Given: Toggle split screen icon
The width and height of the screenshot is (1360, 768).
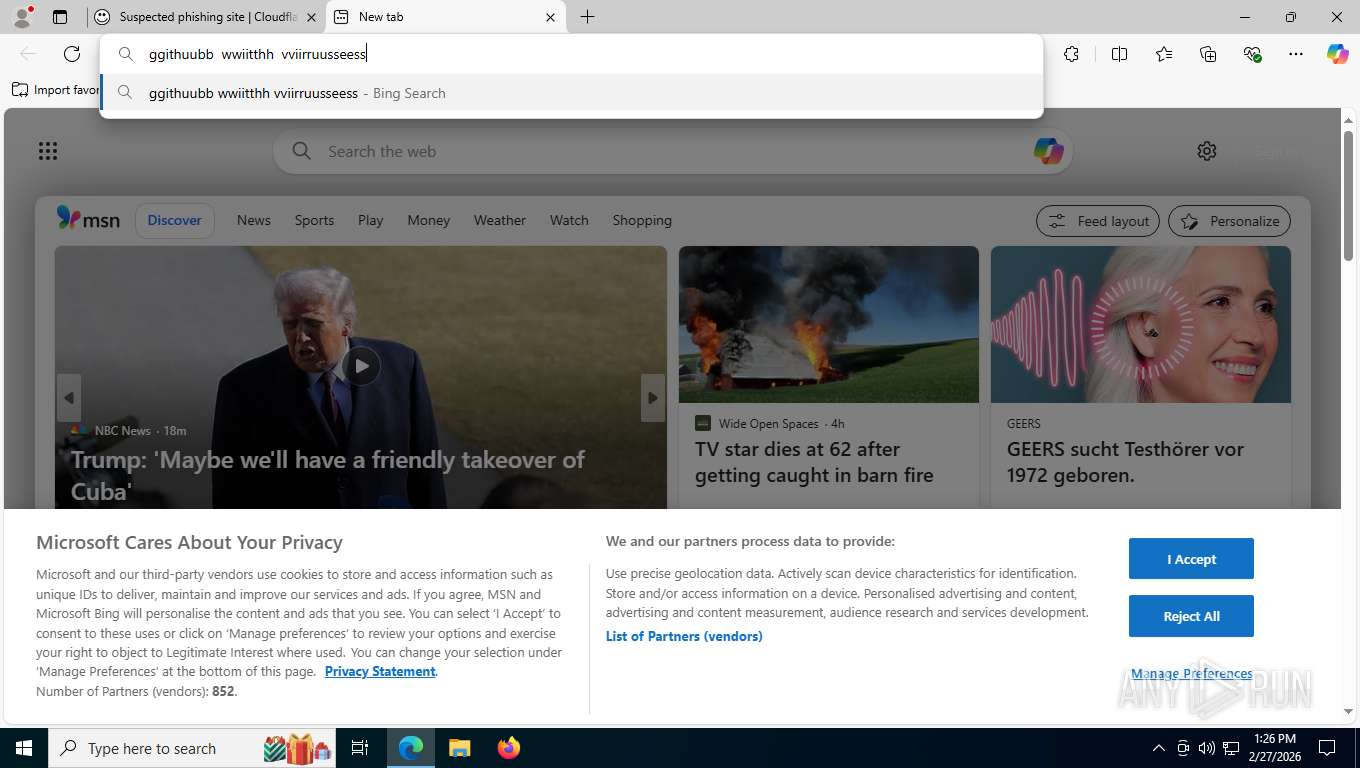Looking at the screenshot, I should click(1119, 54).
